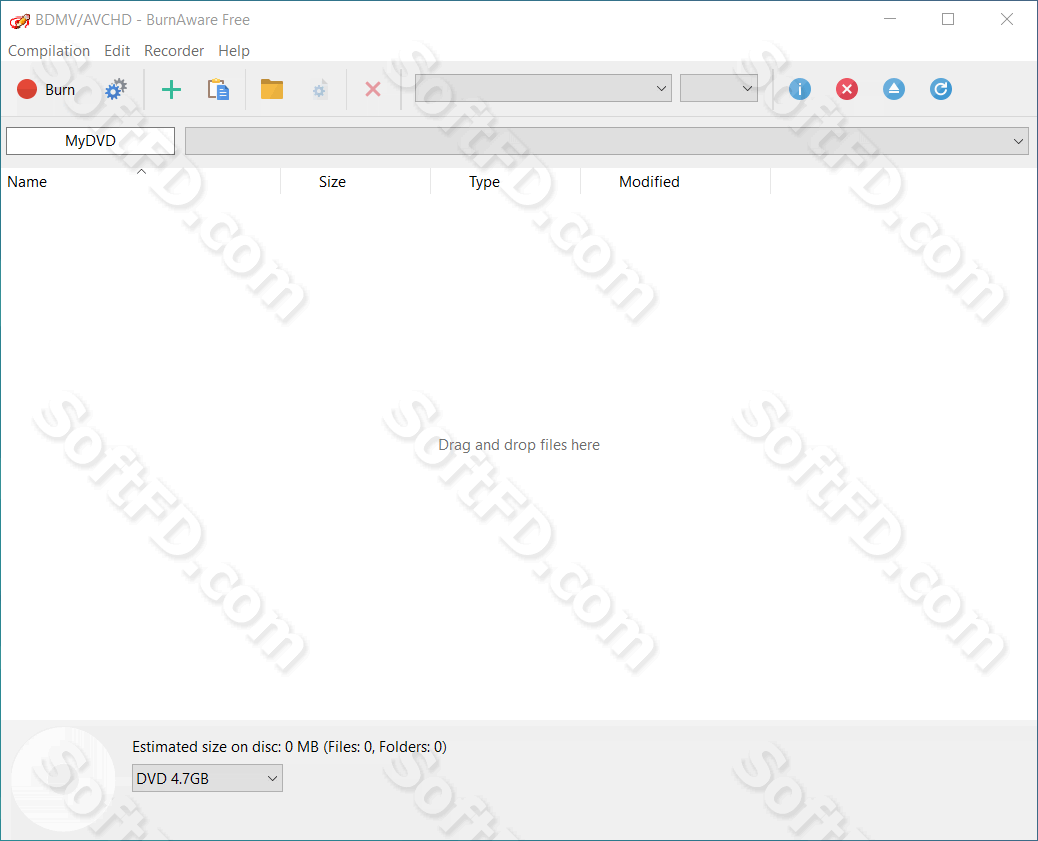Open burn options gear icon
The image size is (1038, 841).
pos(116,89)
